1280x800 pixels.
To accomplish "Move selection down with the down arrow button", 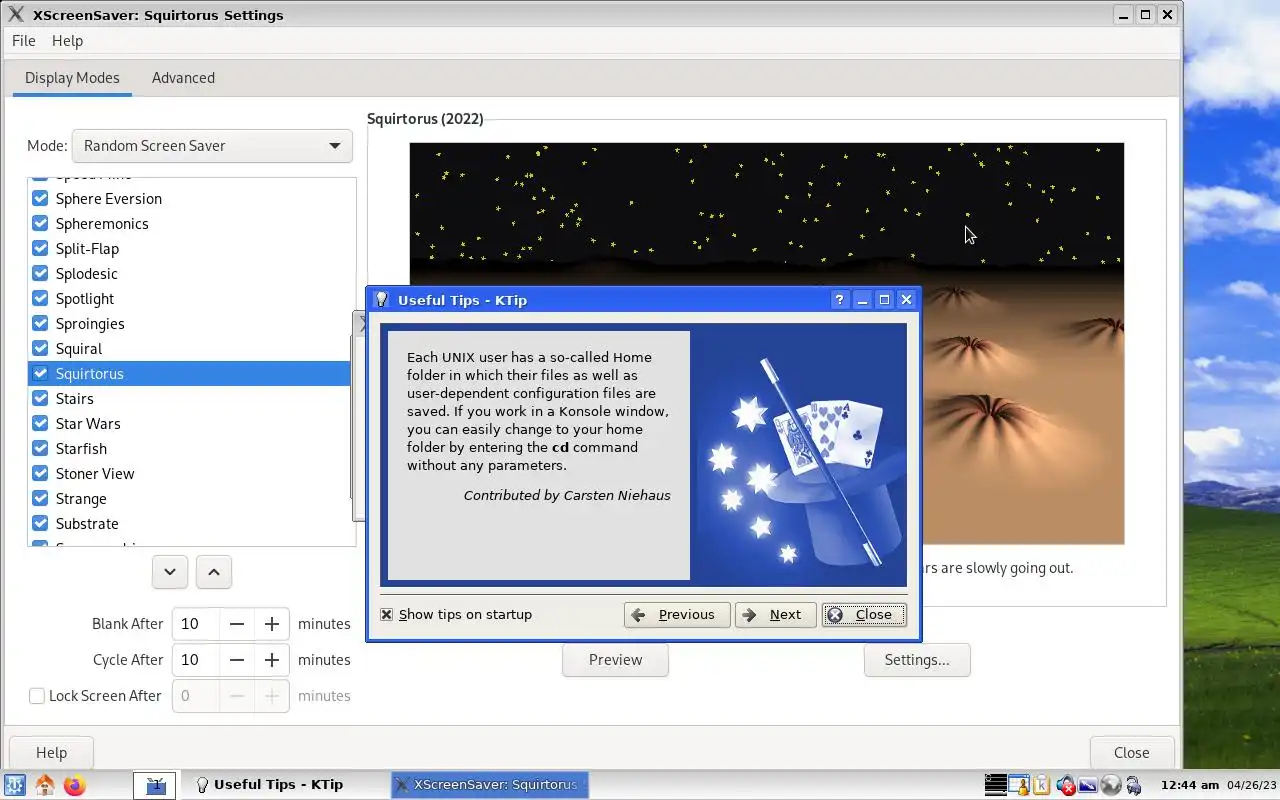I will pyautogui.click(x=170, y=572).
